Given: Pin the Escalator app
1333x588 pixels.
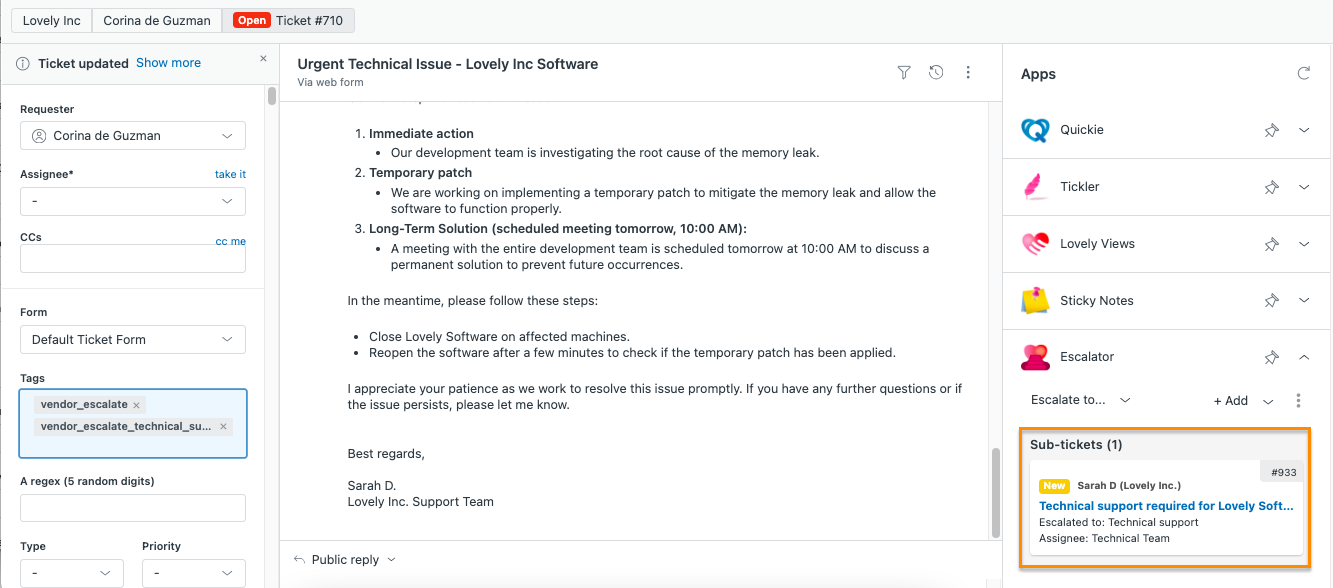Looking at the screenshot, I should coord(1272,357).
